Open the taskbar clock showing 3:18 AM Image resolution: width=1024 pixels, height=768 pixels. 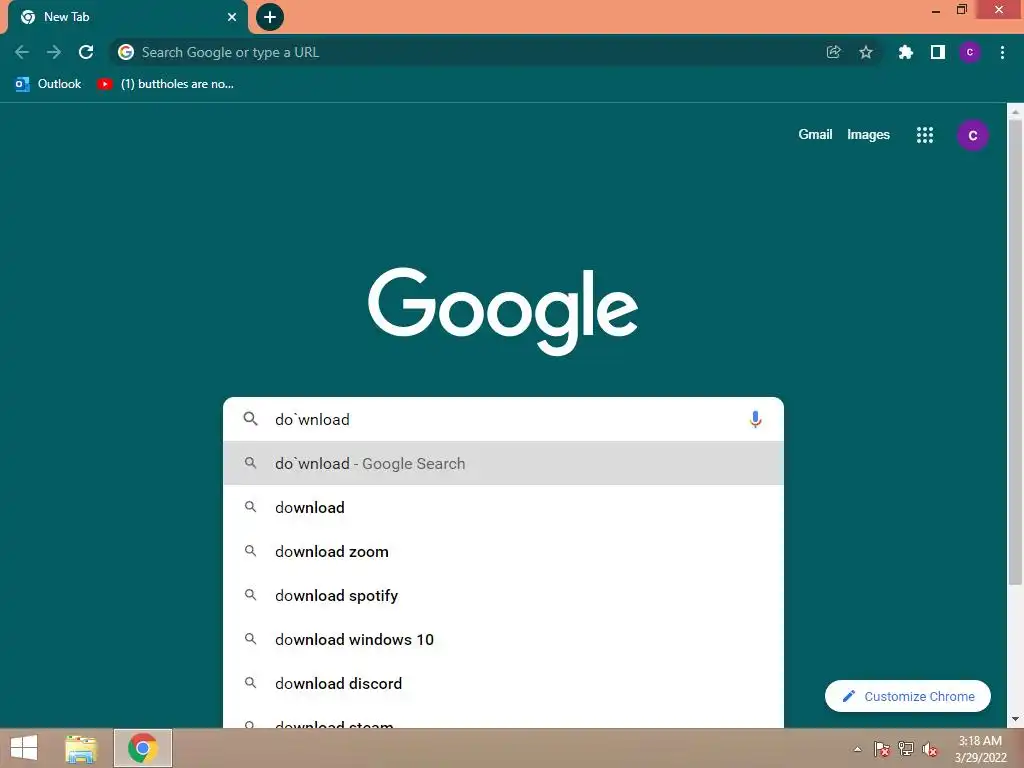pos(980,749)
